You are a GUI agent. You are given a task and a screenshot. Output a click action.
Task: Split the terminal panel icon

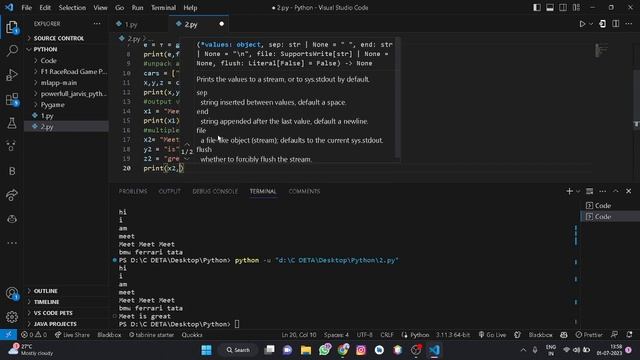pyautogui.click(x=589, y=191)
